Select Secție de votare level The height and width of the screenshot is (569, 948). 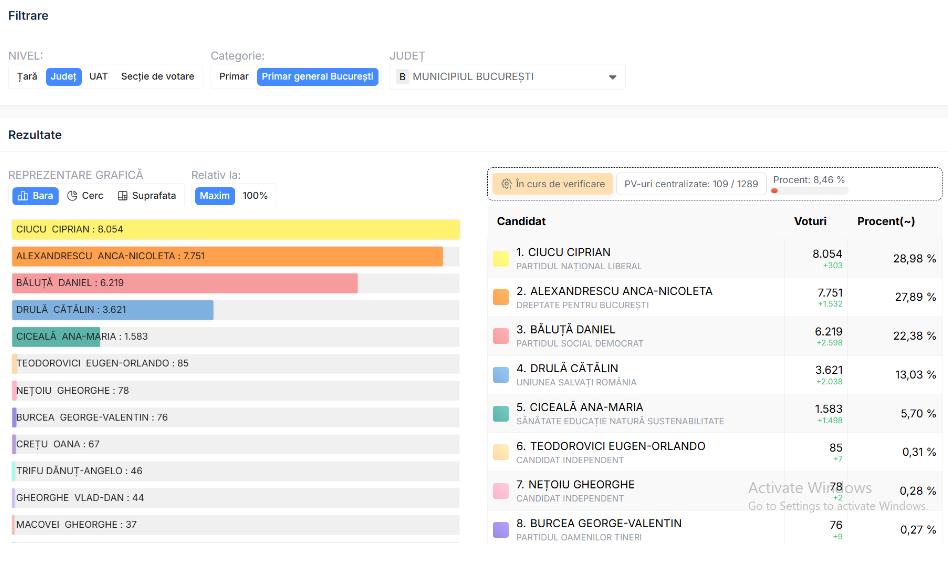point(157,77)
